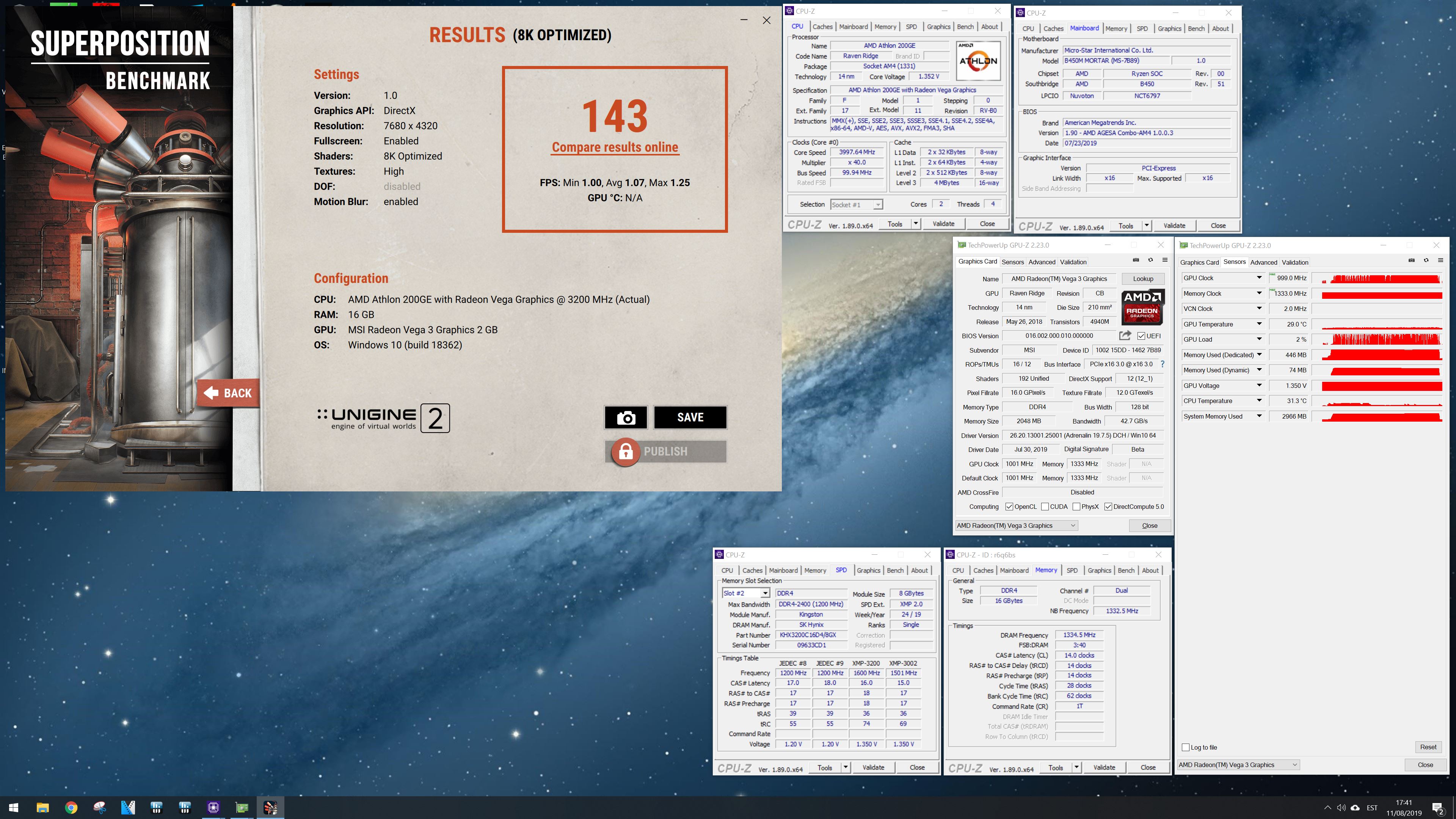Screen dimensions: 1456x819
Task: Toggle the UEFI checkbox in GPU-Z
Action: coord(1141,336)
